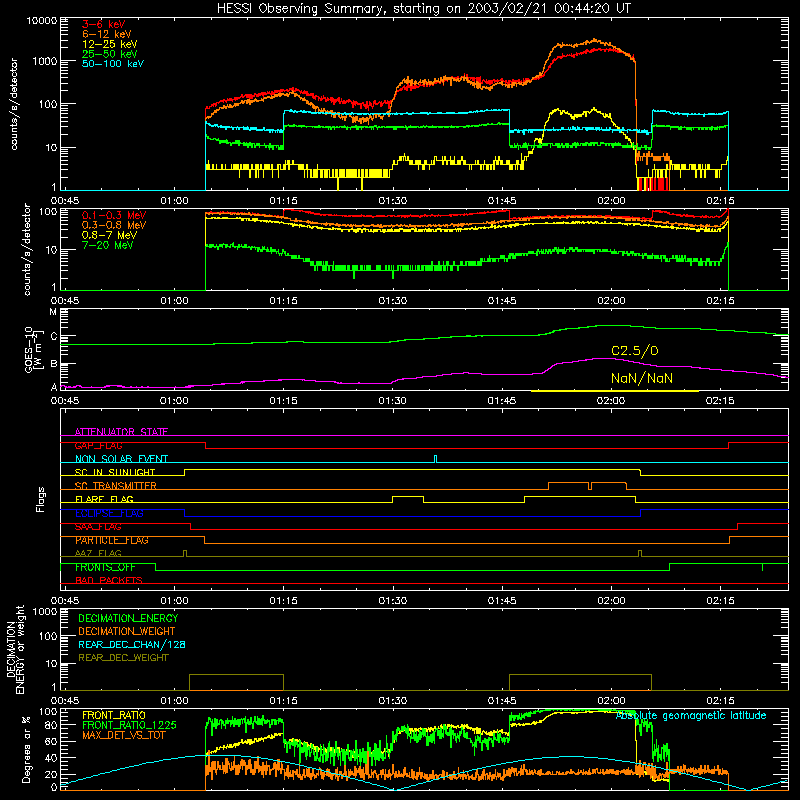Click the 0.3-0.8 MeV legend label

(x=114, y=225)
